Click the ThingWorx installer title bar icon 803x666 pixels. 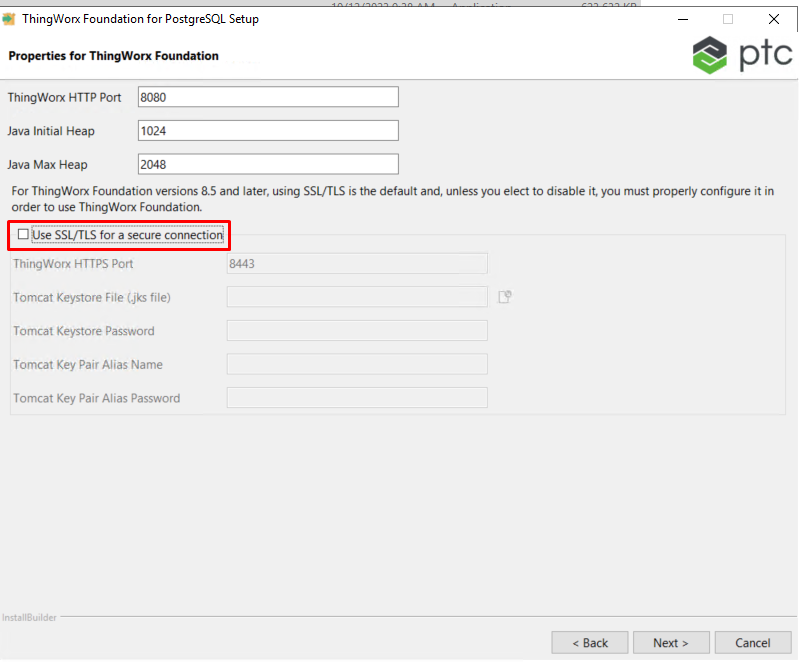tap(14, 18)
